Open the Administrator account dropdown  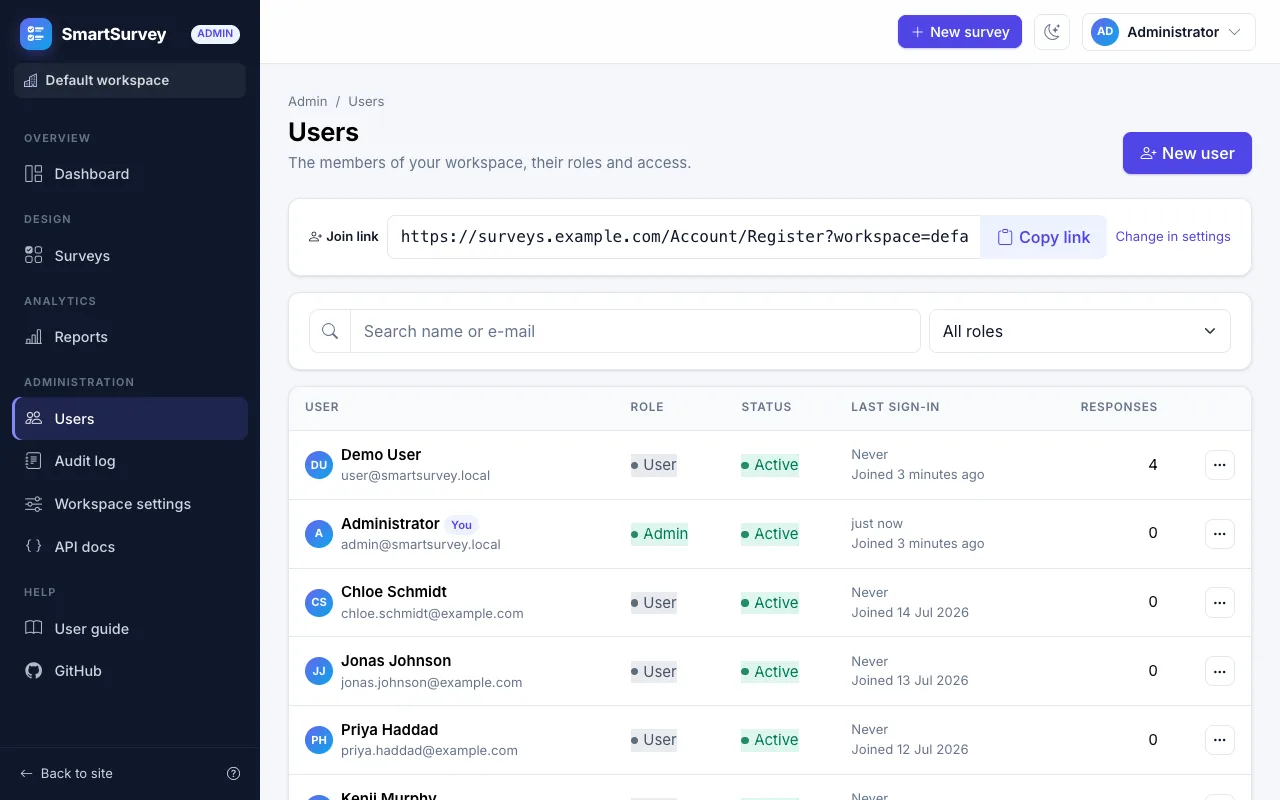click(1168, 32)
